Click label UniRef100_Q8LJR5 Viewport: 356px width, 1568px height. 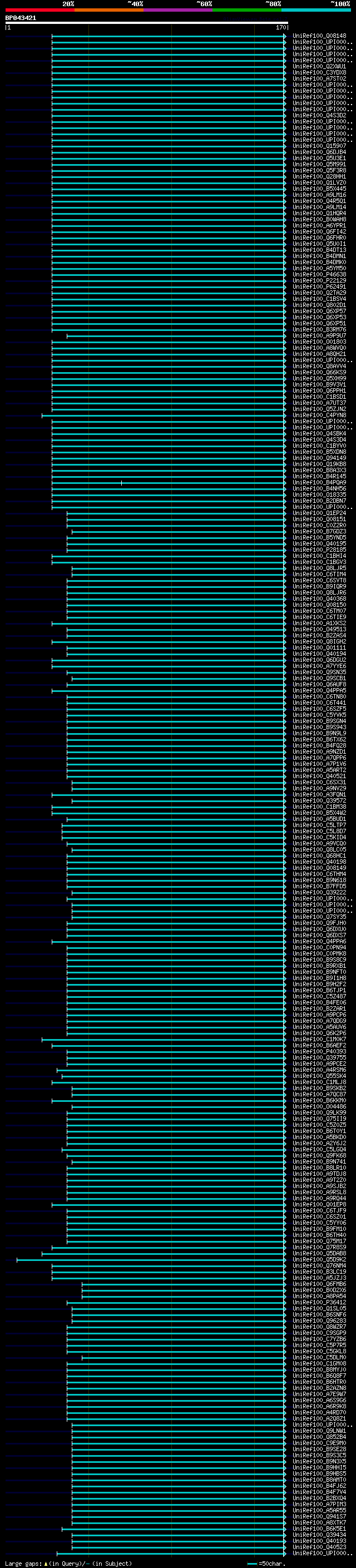[319, 568]
